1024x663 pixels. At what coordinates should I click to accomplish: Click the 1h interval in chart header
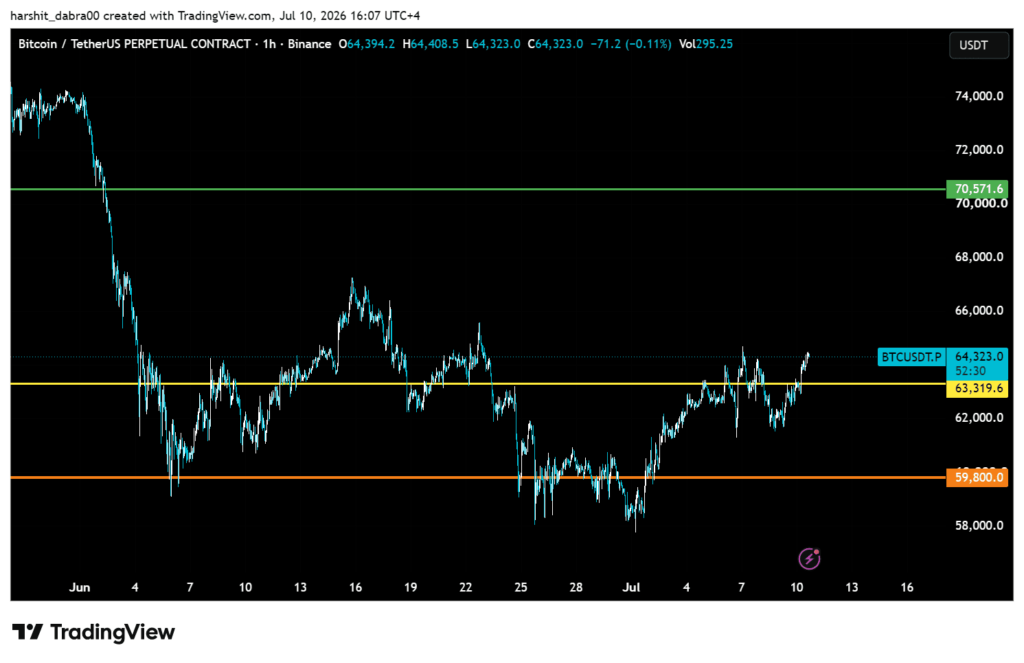tap(269, 44)
